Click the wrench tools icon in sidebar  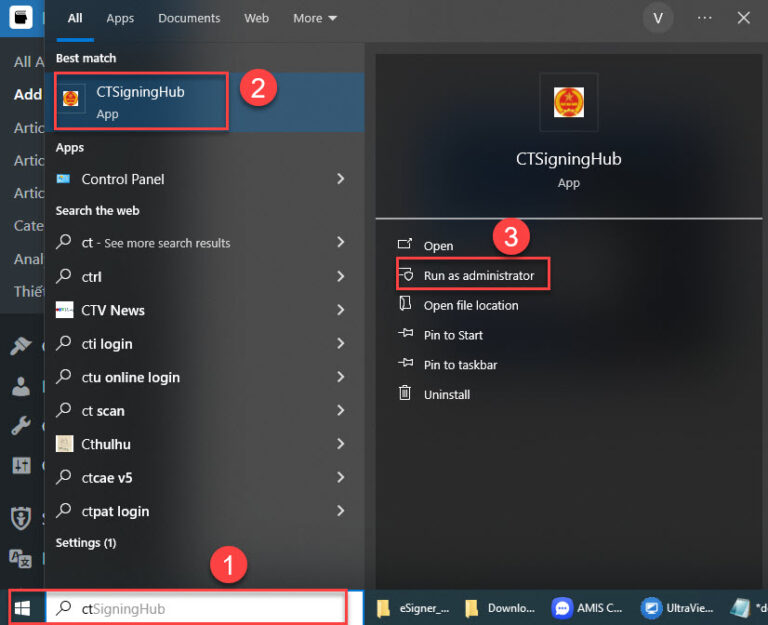(x=21, y=426)
